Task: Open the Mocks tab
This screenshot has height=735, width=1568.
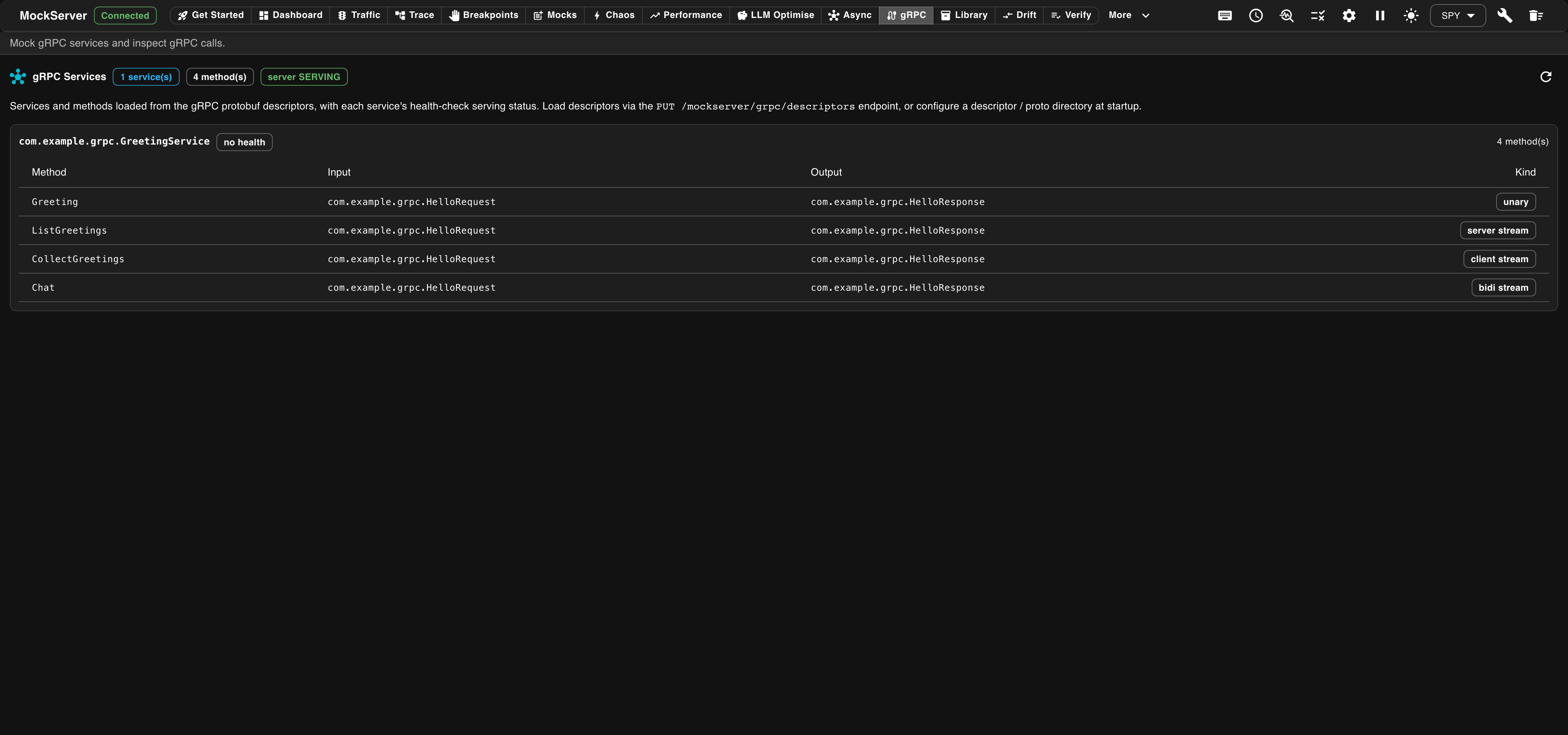Action: click(x=555, y=15)
